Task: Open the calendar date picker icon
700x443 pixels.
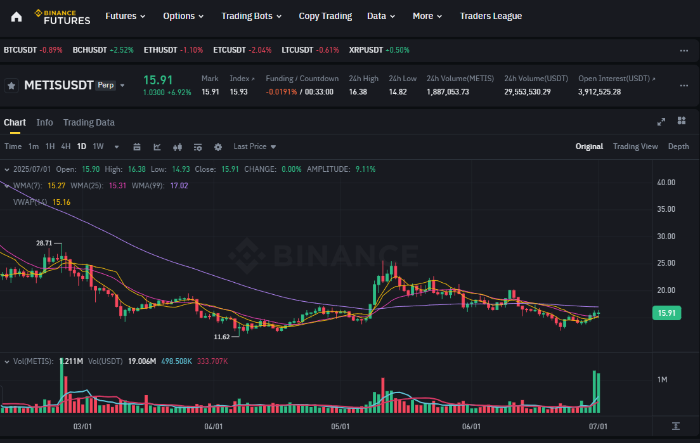Action: click(137, 147)
